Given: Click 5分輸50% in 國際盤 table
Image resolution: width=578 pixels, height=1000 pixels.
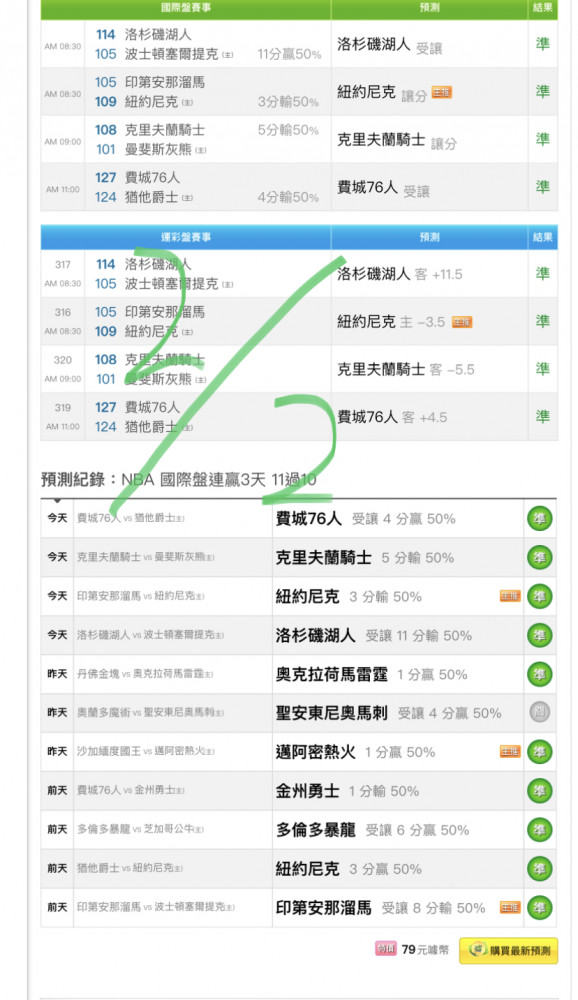Looking at the screenshot, I should (288, 130).
